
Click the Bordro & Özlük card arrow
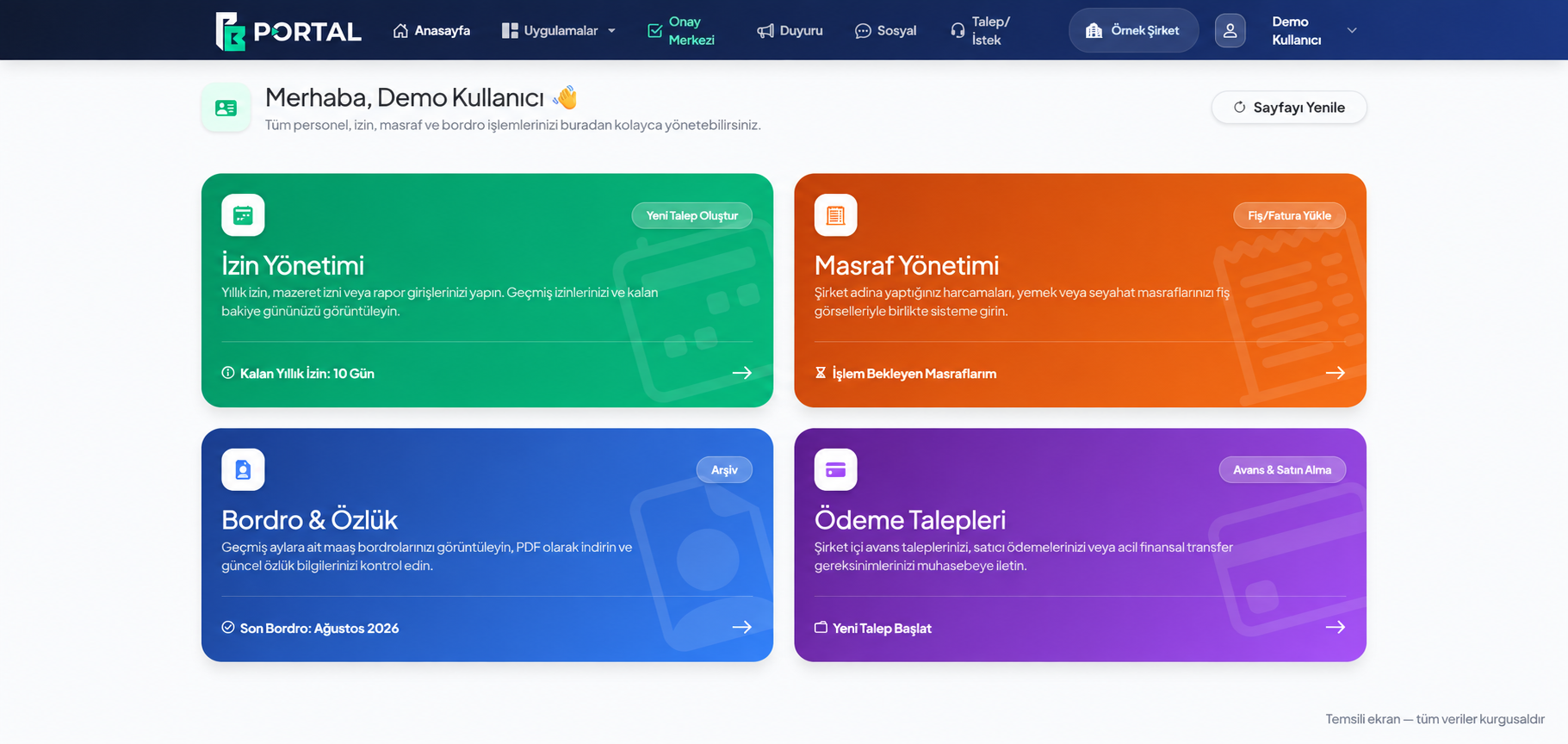click(742, 627)
